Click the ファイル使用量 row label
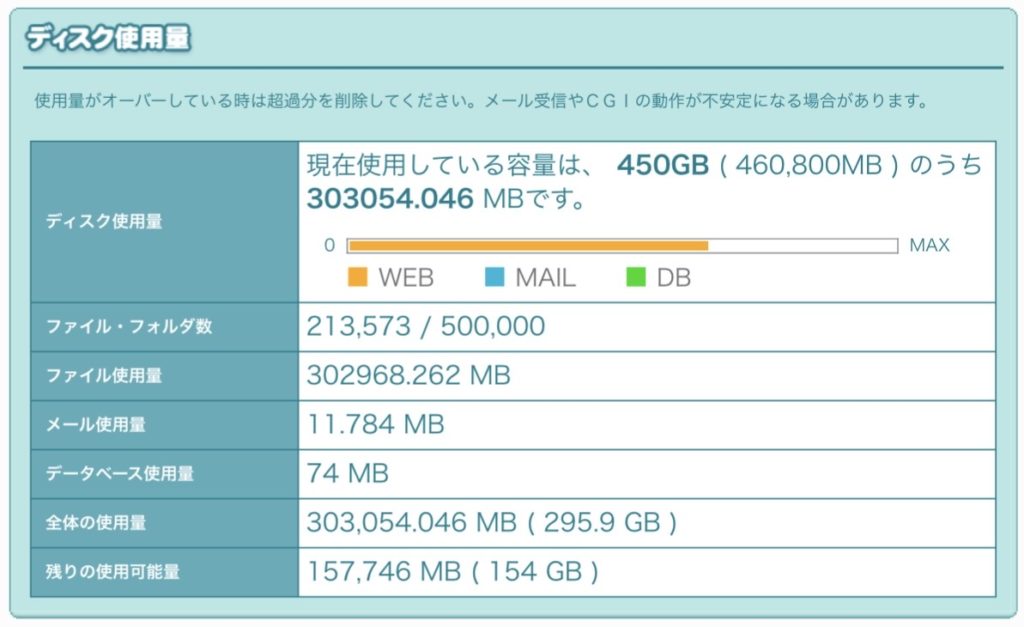Image resolution: width=1024 pixels, height=627 pixels. click(104, 376)
